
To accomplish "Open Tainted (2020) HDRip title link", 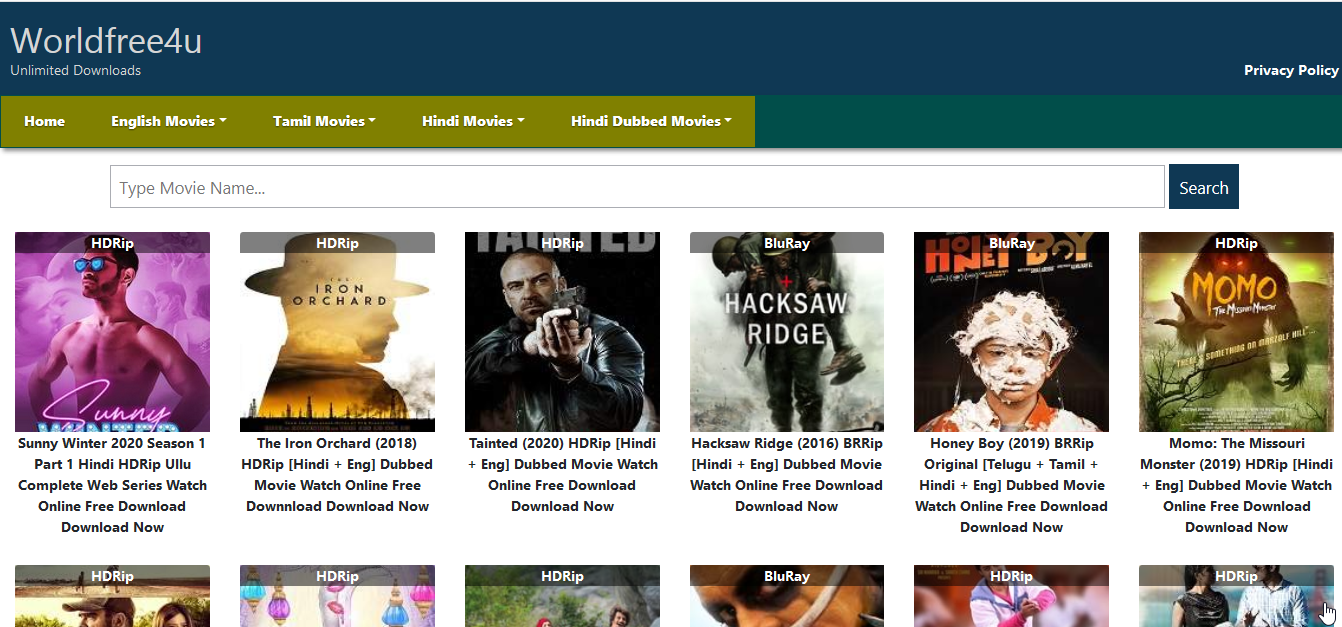I will coord(562,474).
